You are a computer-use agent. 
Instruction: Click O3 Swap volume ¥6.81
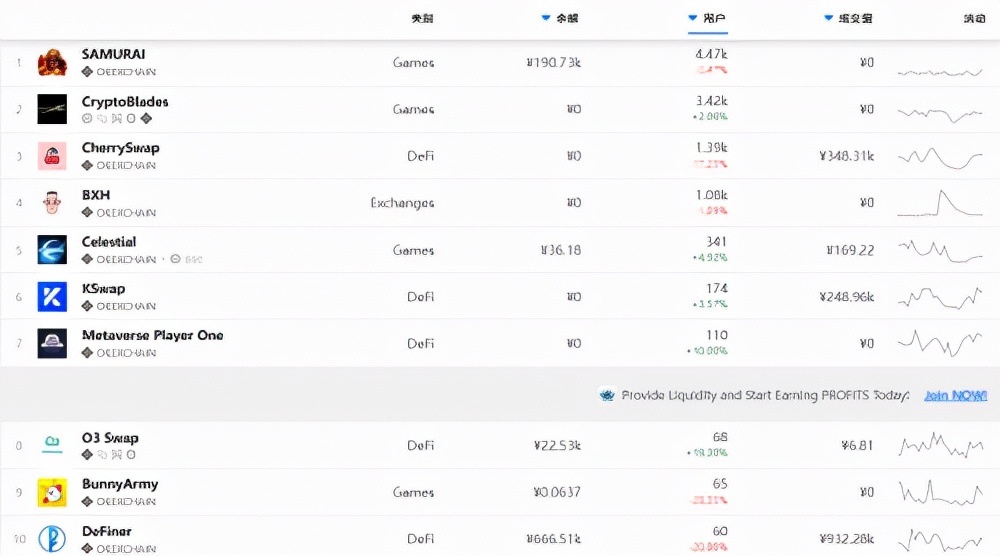[857, 445]
